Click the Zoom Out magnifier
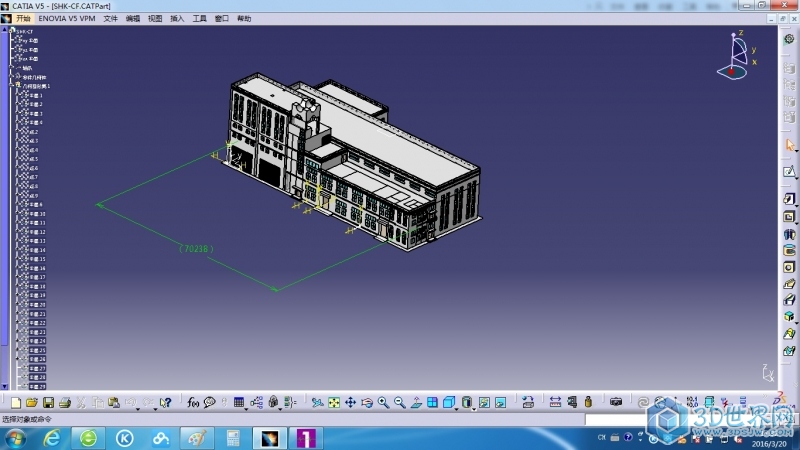This screenshot has width=800, height=450. [x=399, y=403]
